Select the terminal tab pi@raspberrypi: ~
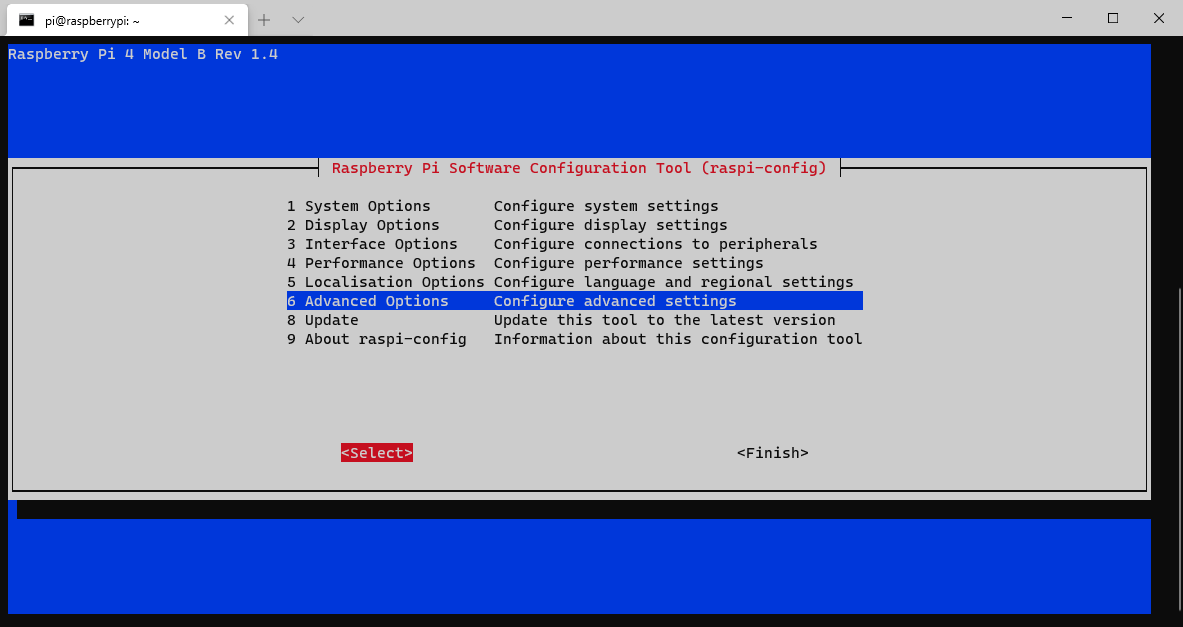 pyautogui.click(x=127, y=20)
